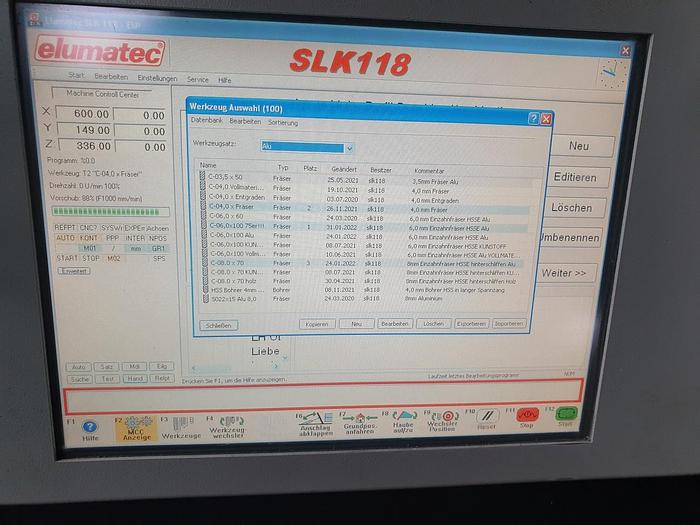This screenshot has width=700, height=525.
Task: Click the Y position field 149.00
Action: (86, 130)
